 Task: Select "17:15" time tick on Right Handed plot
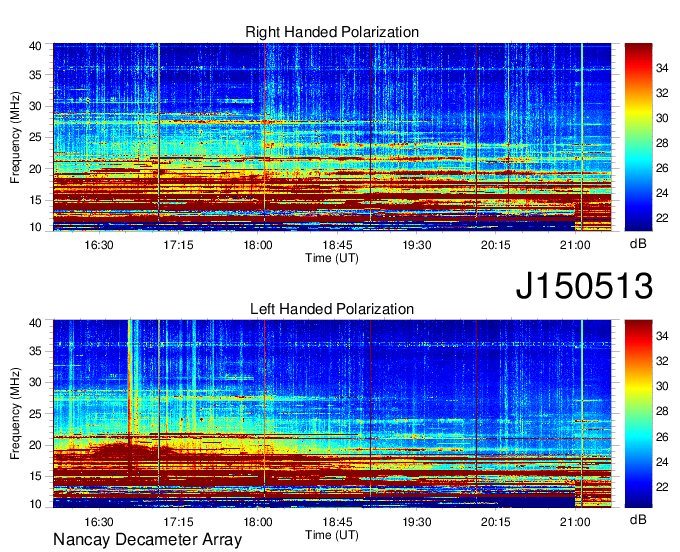click(x=178, y=245)
